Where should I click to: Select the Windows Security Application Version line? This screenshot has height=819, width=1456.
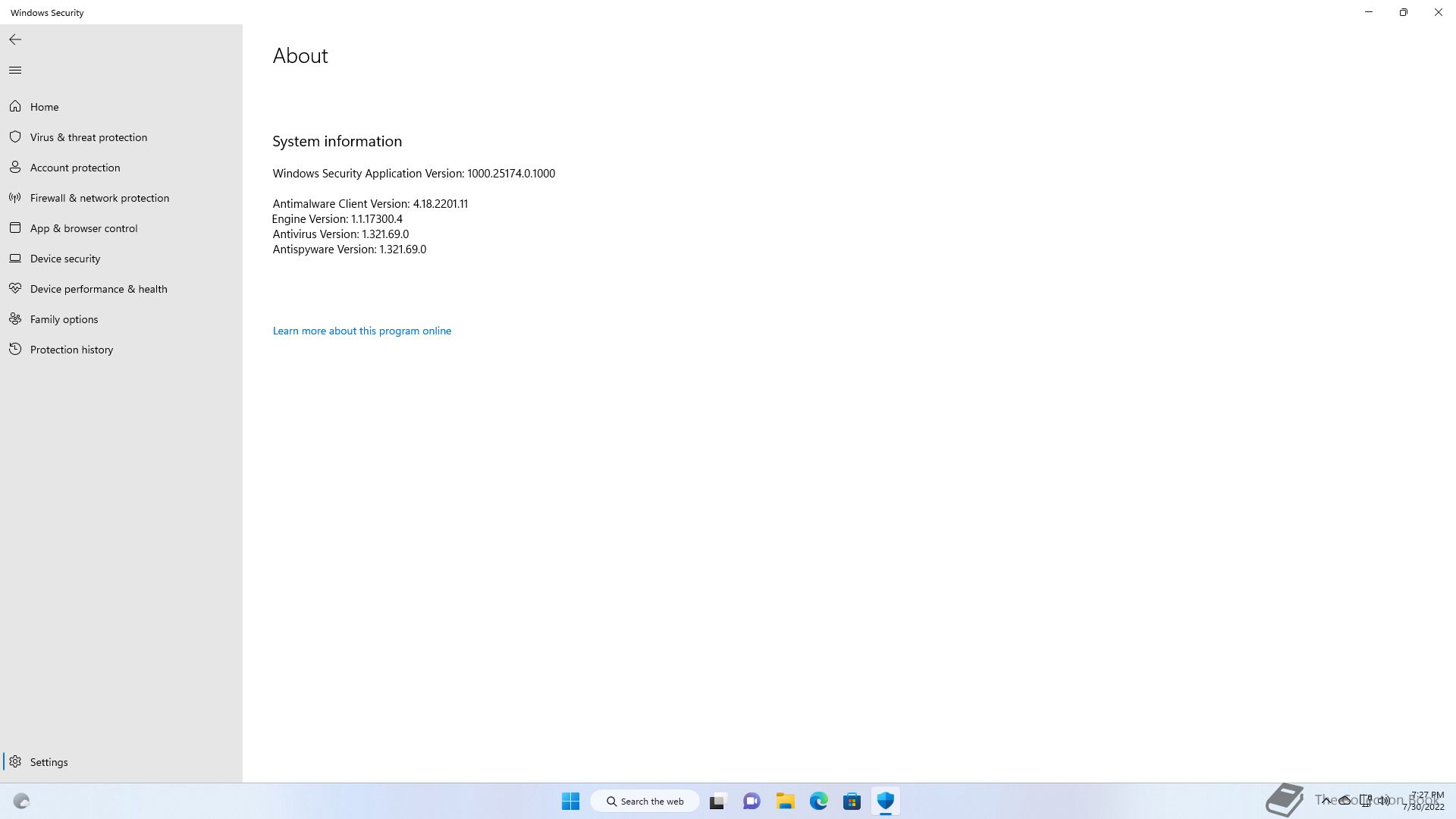pos(414,174)
